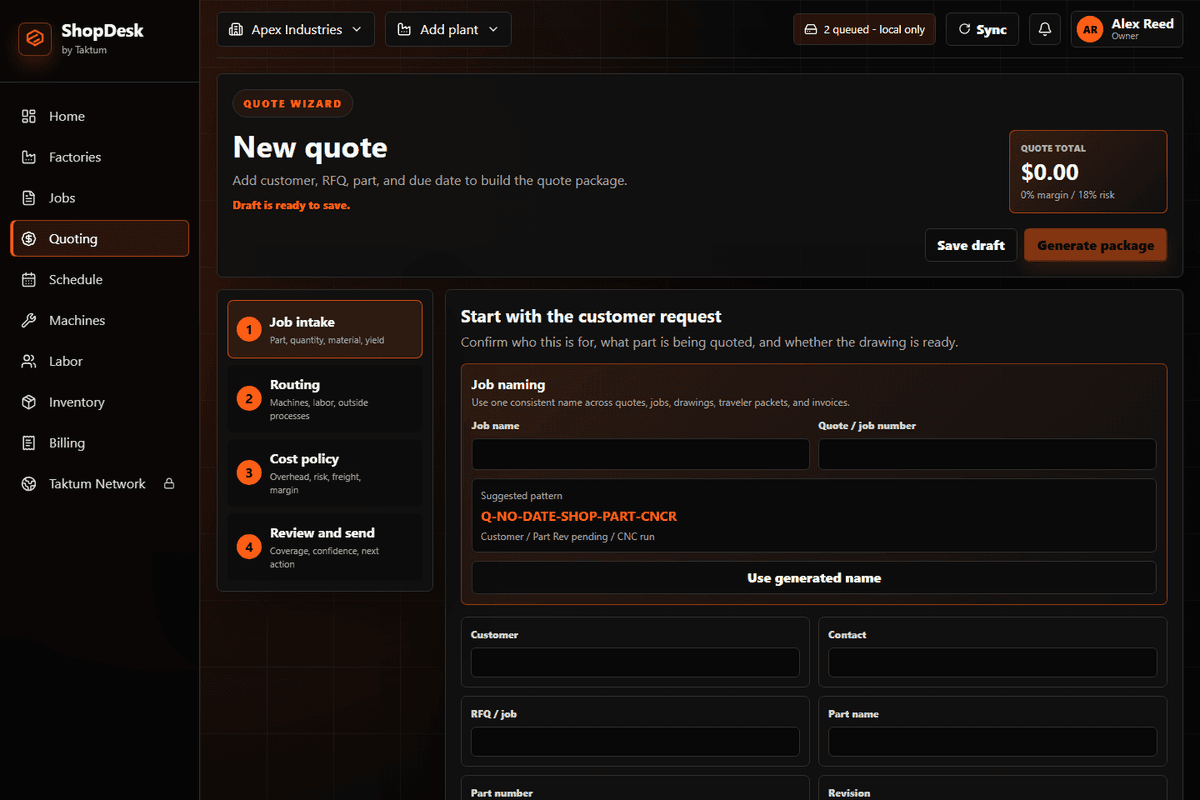Image resolution: width=1200 pixels, height=800 pixels.
Task: Click step 2 circle for Routing
Action: 249,398
